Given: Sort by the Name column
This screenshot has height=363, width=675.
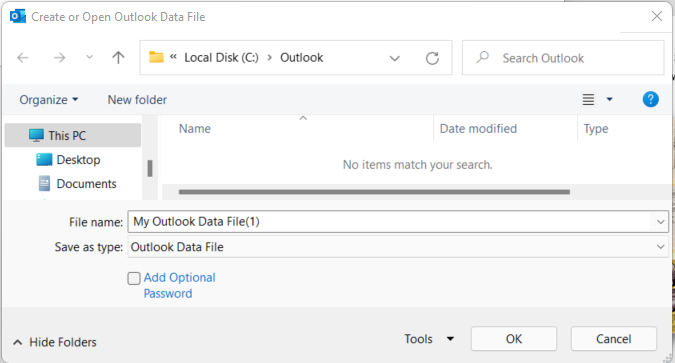Looking at the screenshot, I should [195, 129].
